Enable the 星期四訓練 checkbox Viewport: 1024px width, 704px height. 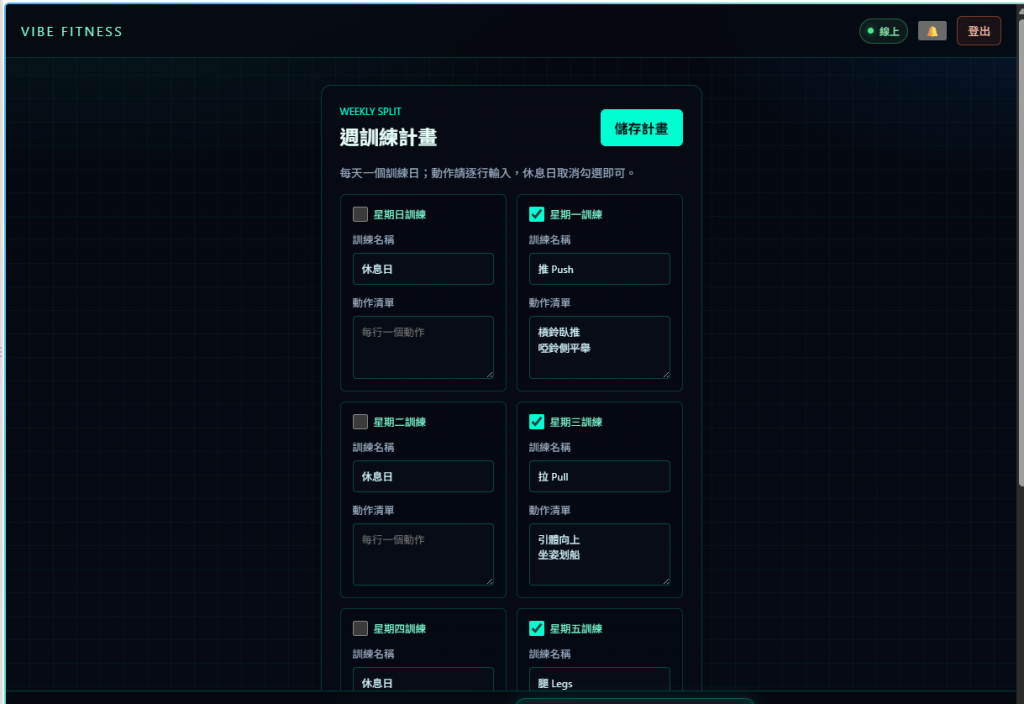tap(360, 628)
